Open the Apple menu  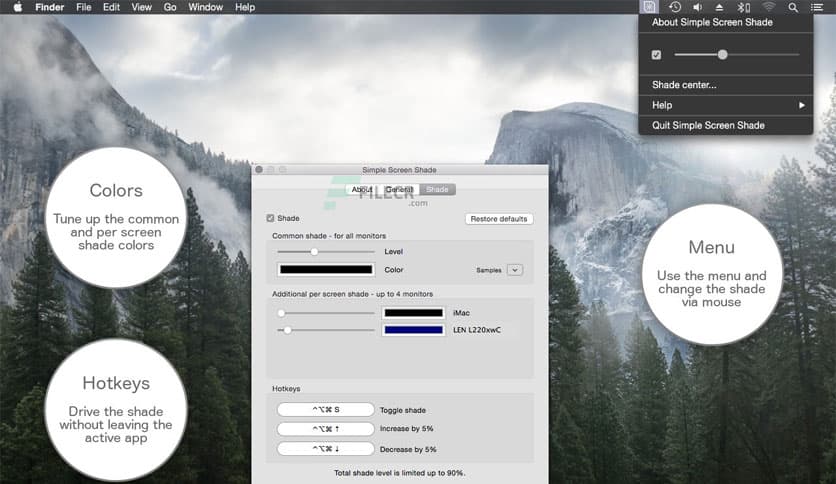[18, 7]
